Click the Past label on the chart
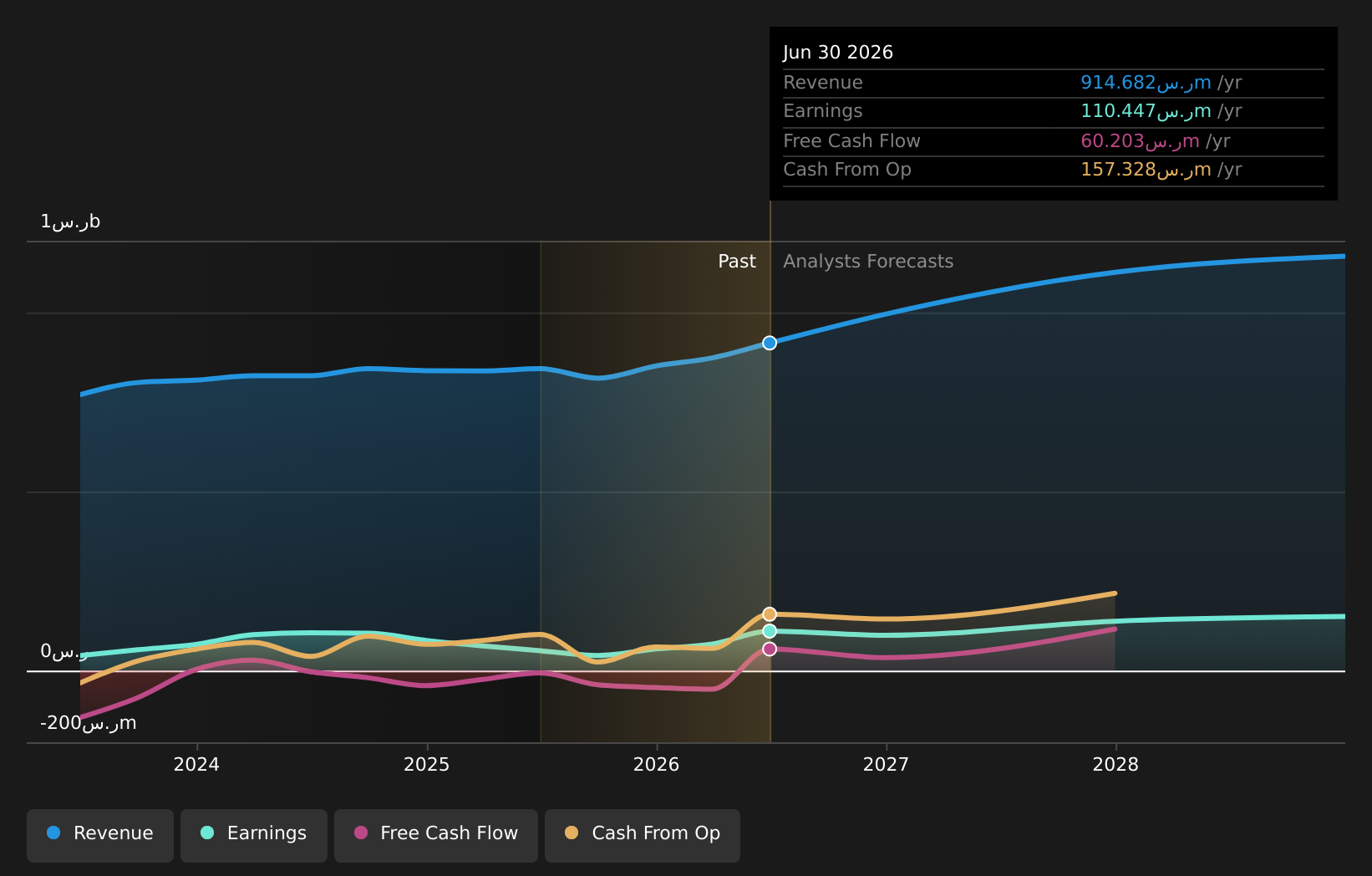The image size is (1372, 876). pos(737,262)
